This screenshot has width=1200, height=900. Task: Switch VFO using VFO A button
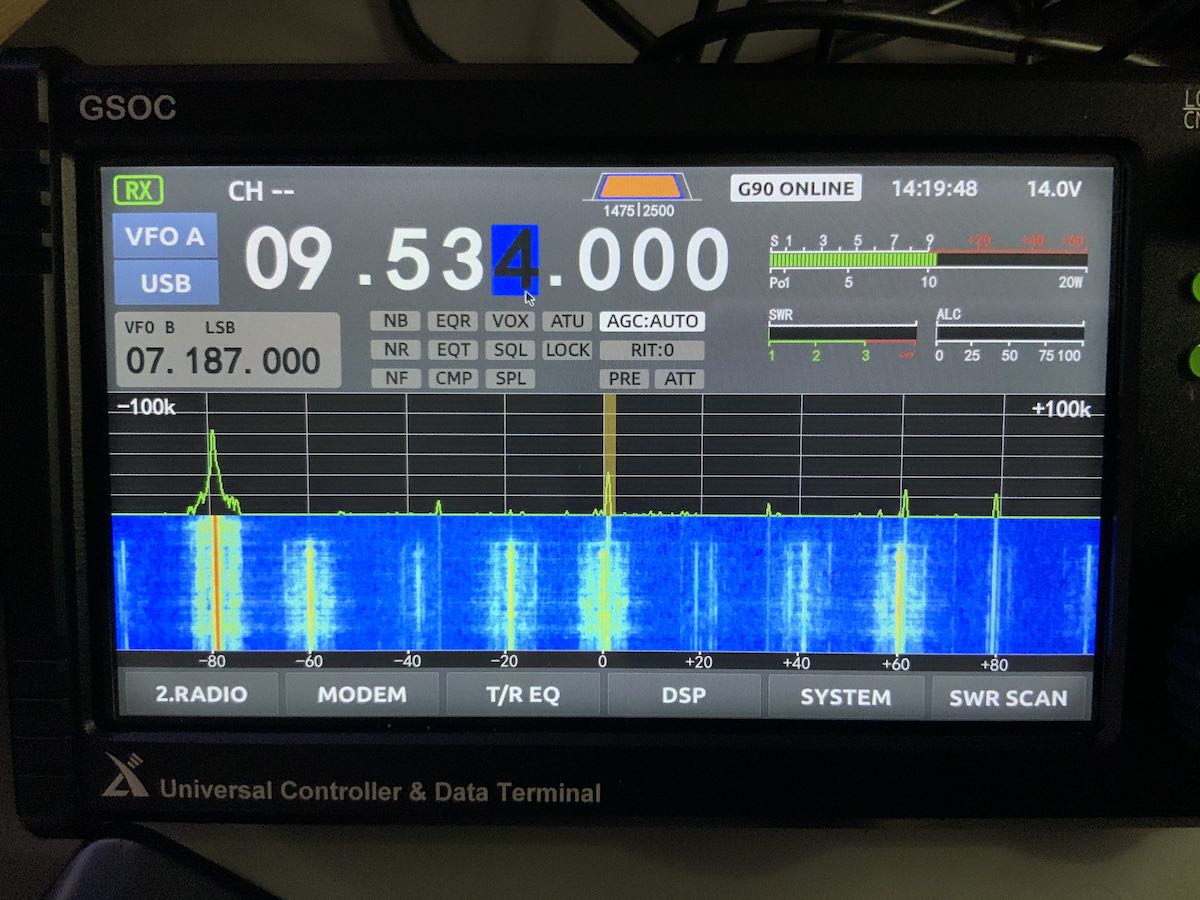click(165, 236)
